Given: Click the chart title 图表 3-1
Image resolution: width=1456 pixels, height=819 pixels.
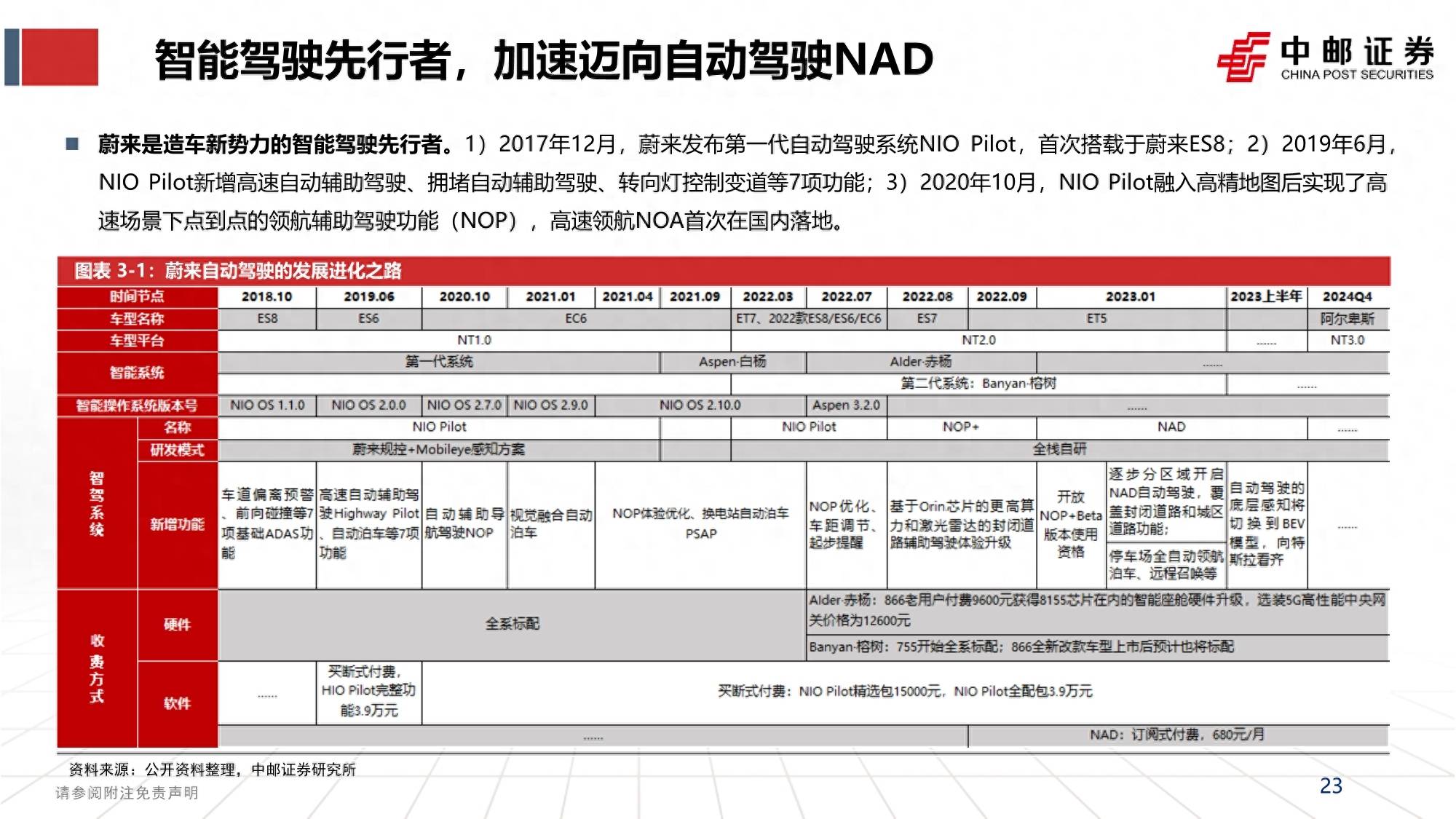Looking at the screenshot, I should (x=237, y=271).
